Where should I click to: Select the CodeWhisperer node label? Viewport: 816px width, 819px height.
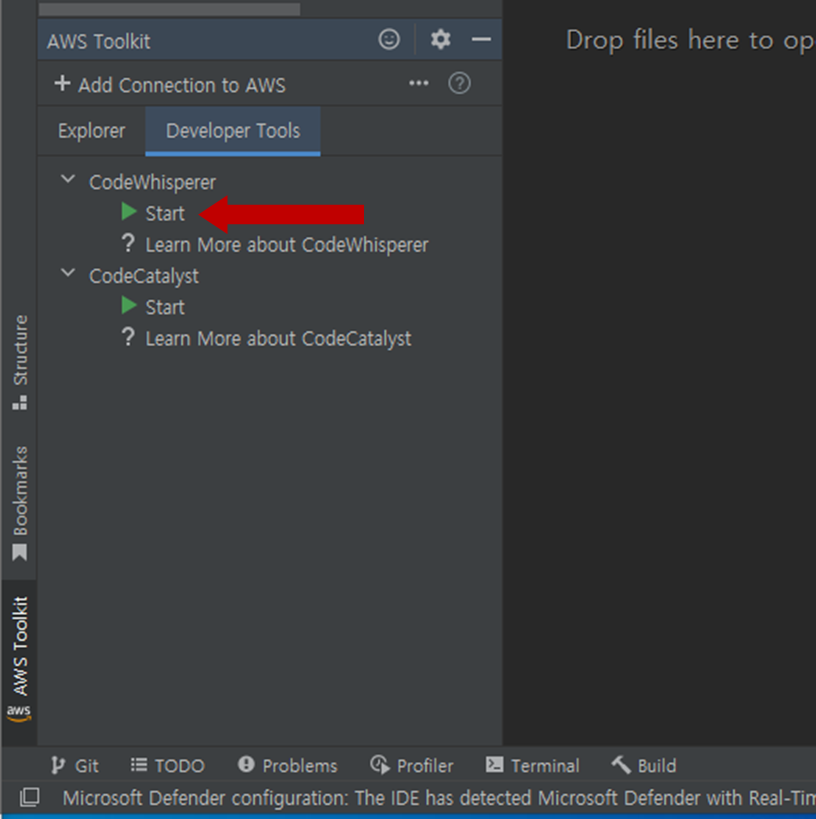[152, 182]
